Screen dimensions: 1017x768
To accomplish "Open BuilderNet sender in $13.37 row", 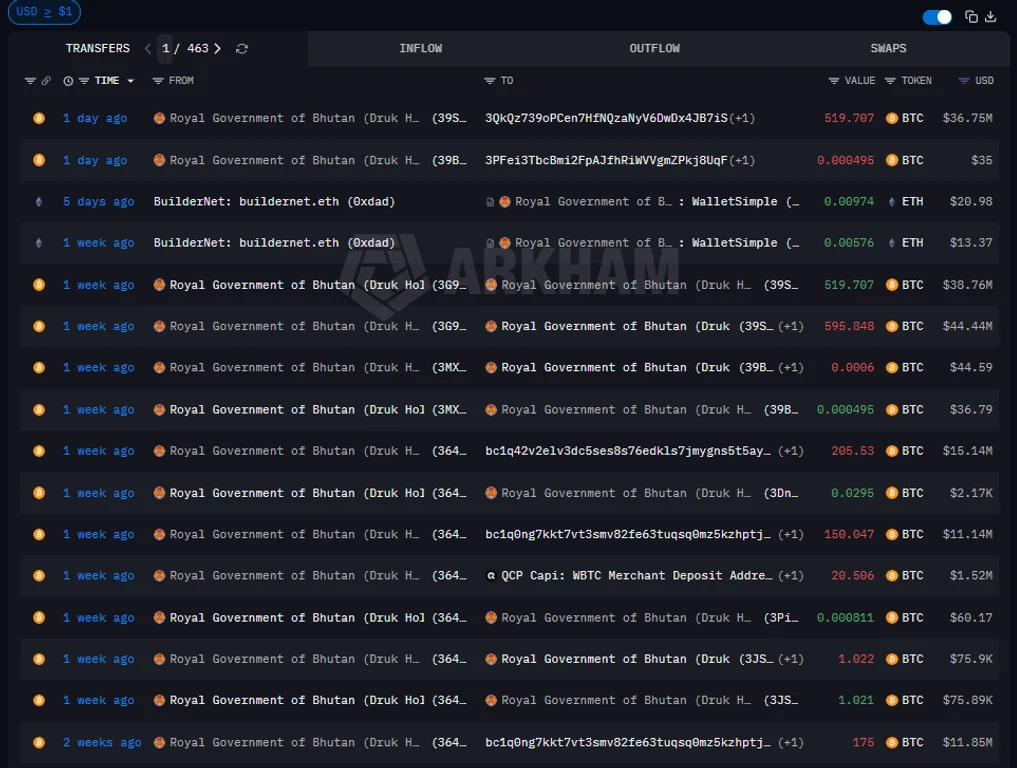I will 274,243.
